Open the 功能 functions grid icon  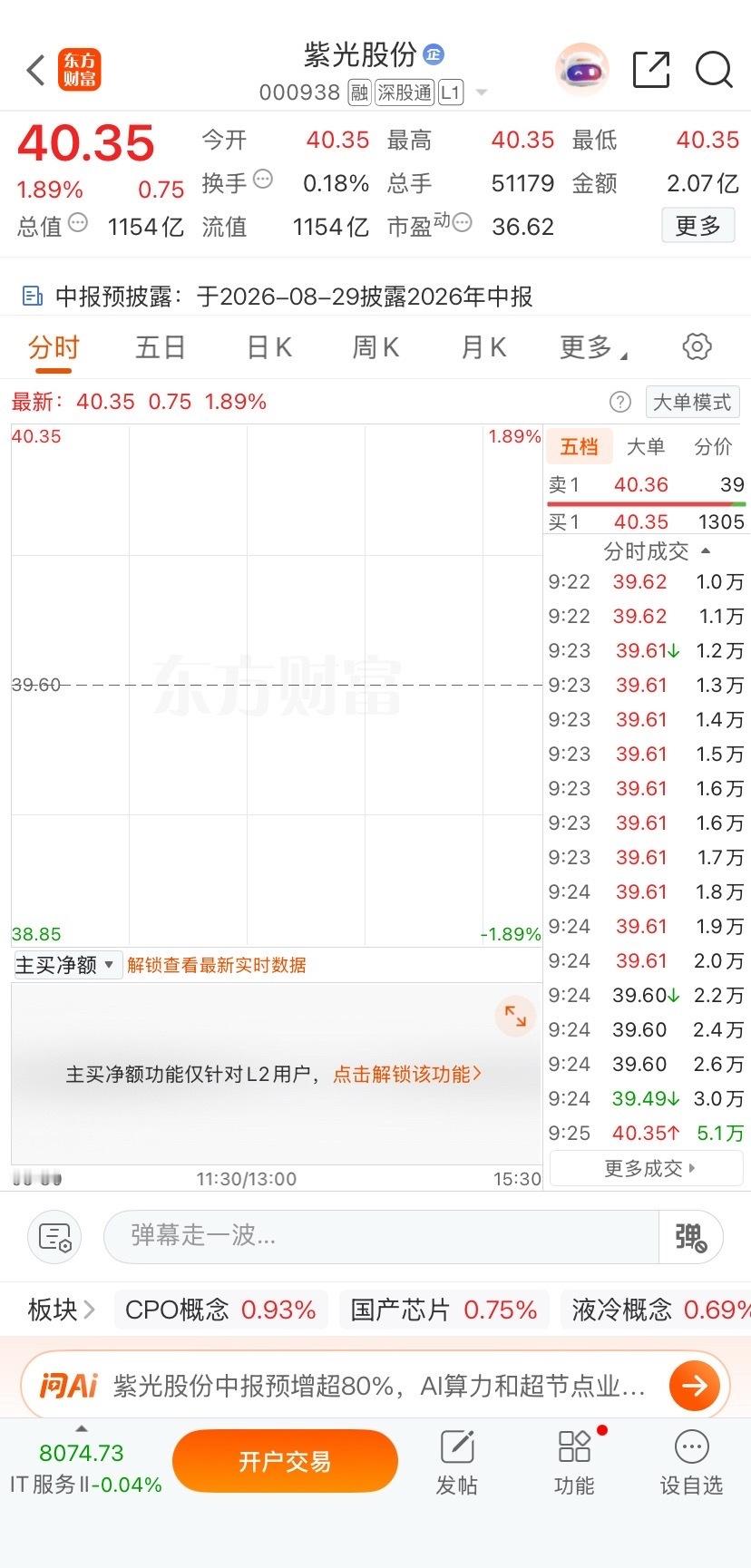point(574,1461)
